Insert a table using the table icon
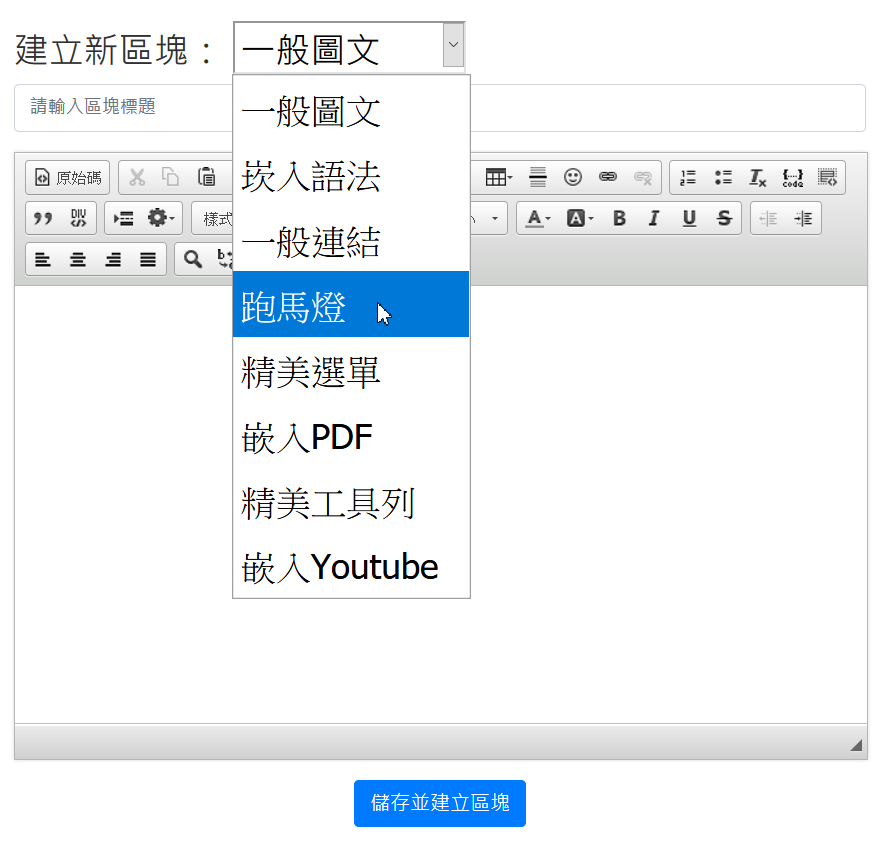 point(498,178)
